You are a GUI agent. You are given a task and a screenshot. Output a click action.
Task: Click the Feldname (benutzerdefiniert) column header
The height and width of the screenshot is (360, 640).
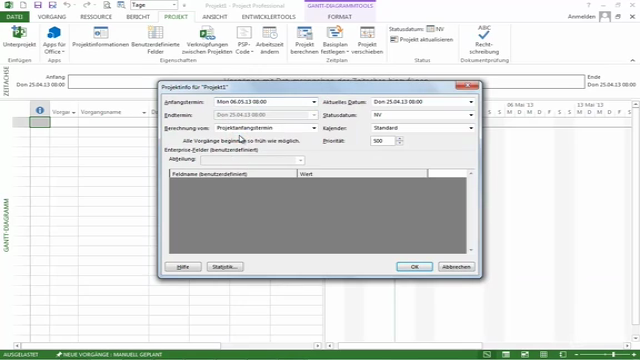[x=233, y=174]
